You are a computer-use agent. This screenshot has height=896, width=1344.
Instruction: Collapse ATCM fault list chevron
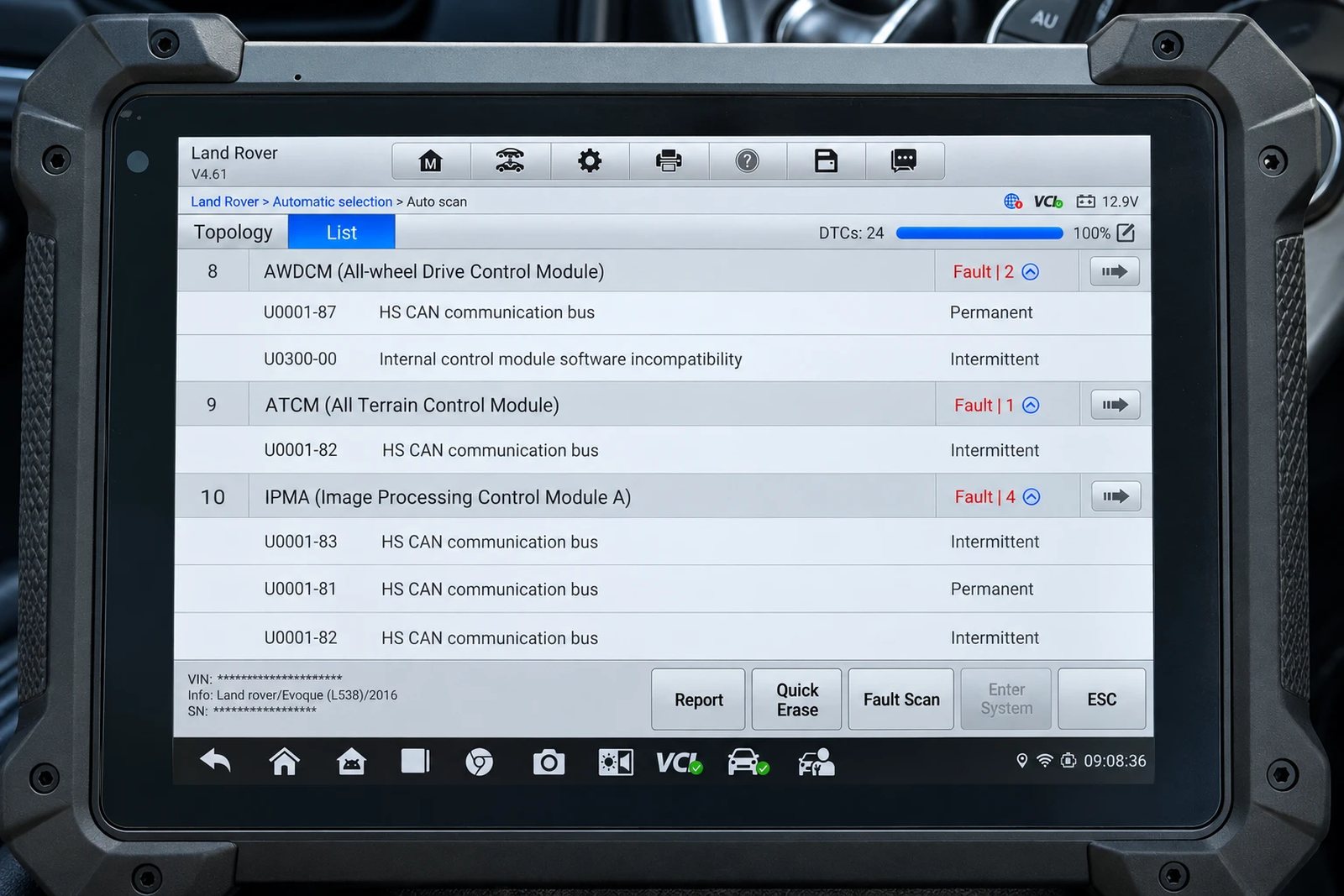tap(1031, 406)
